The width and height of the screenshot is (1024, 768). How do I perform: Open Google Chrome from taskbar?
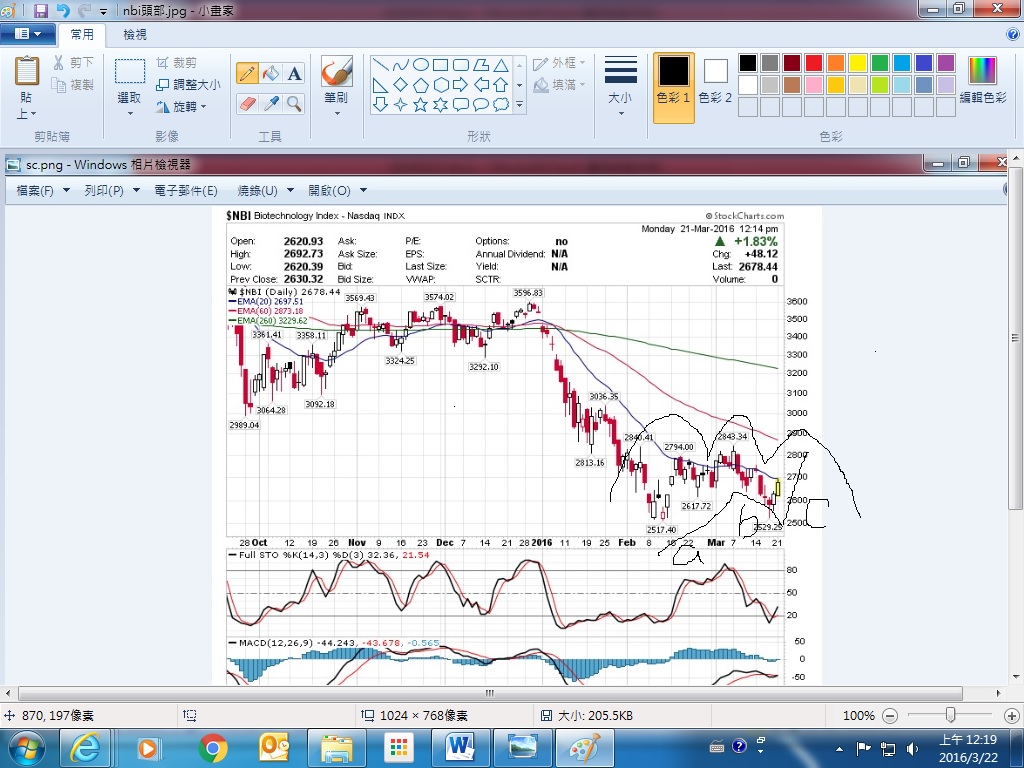pyautogui.click(x=213, y=748)
